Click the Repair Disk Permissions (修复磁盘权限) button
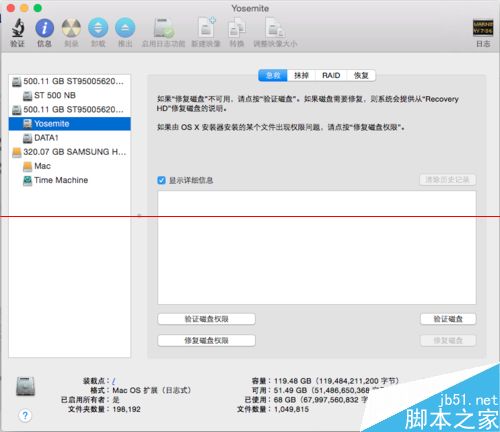Viewport: 500px width, 432px height. (x=206, y=340)
